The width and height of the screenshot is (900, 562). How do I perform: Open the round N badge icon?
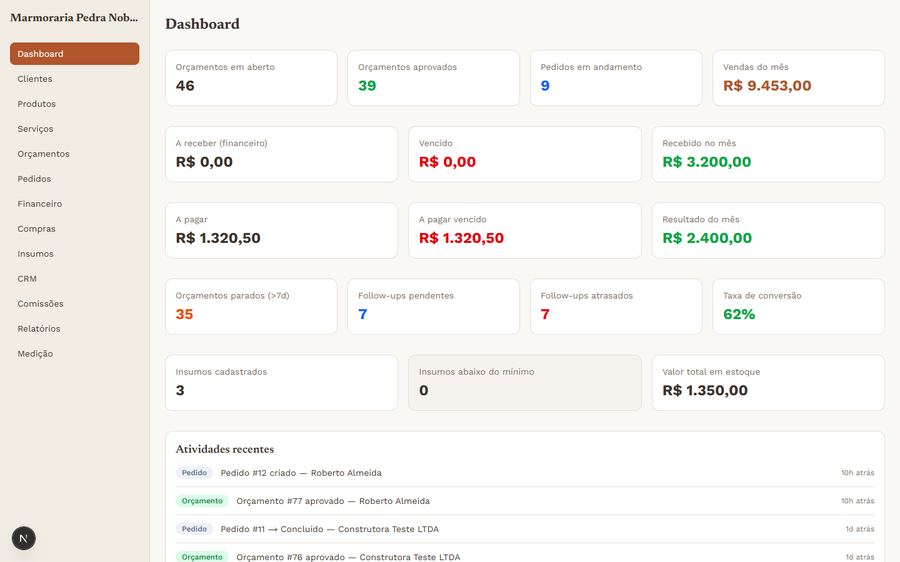click(24, 538)
